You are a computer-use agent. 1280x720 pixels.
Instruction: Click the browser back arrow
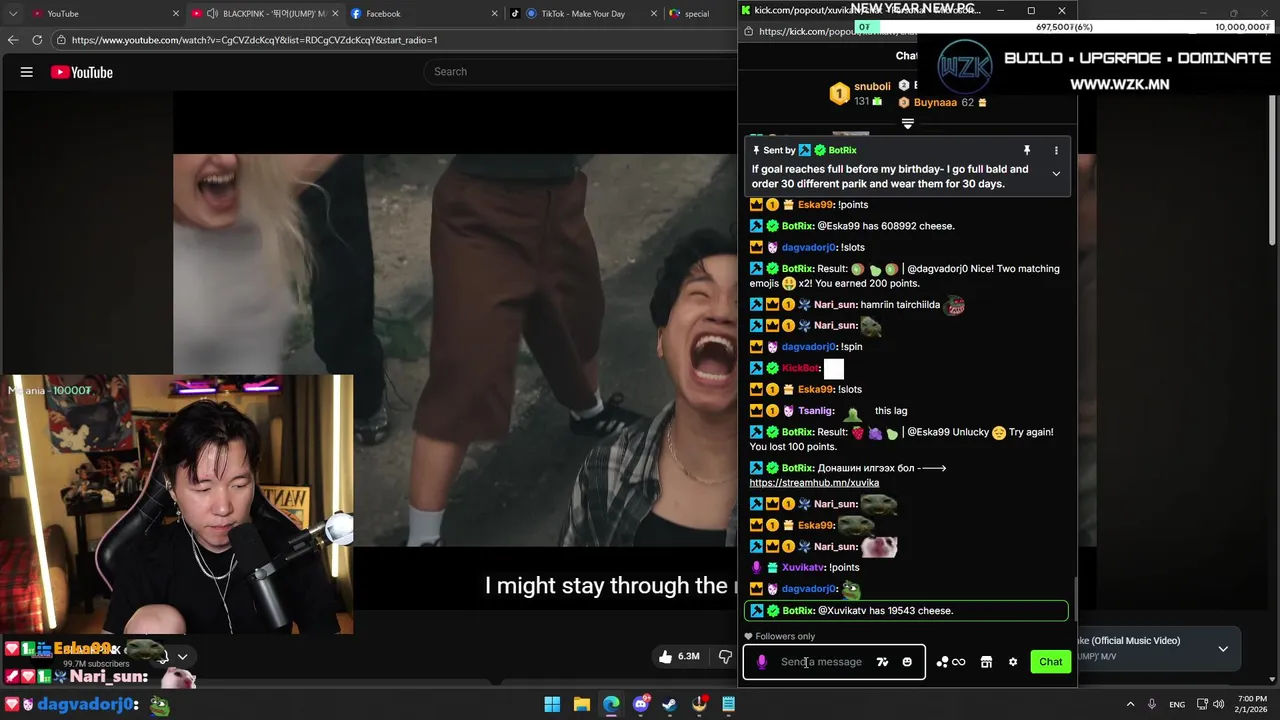12,40
